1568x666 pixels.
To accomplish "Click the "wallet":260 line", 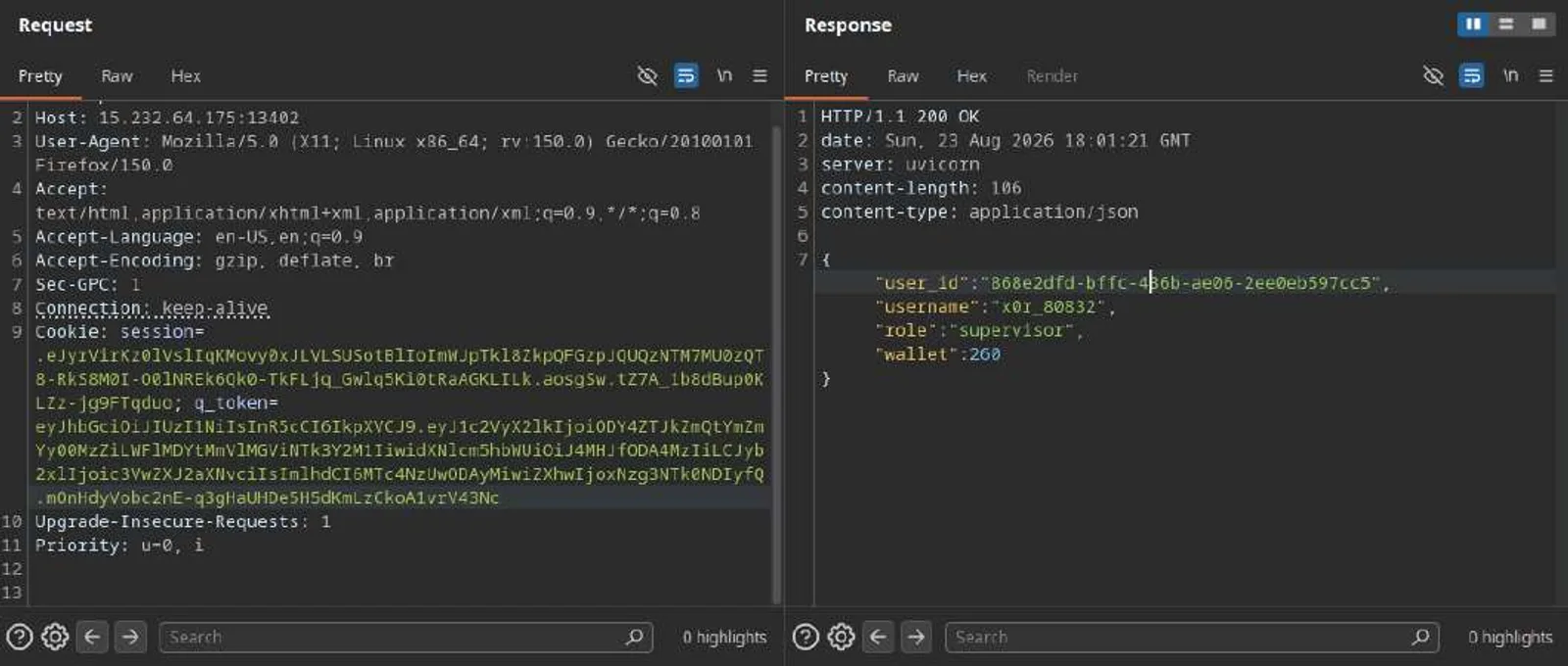I will (938, 354).
